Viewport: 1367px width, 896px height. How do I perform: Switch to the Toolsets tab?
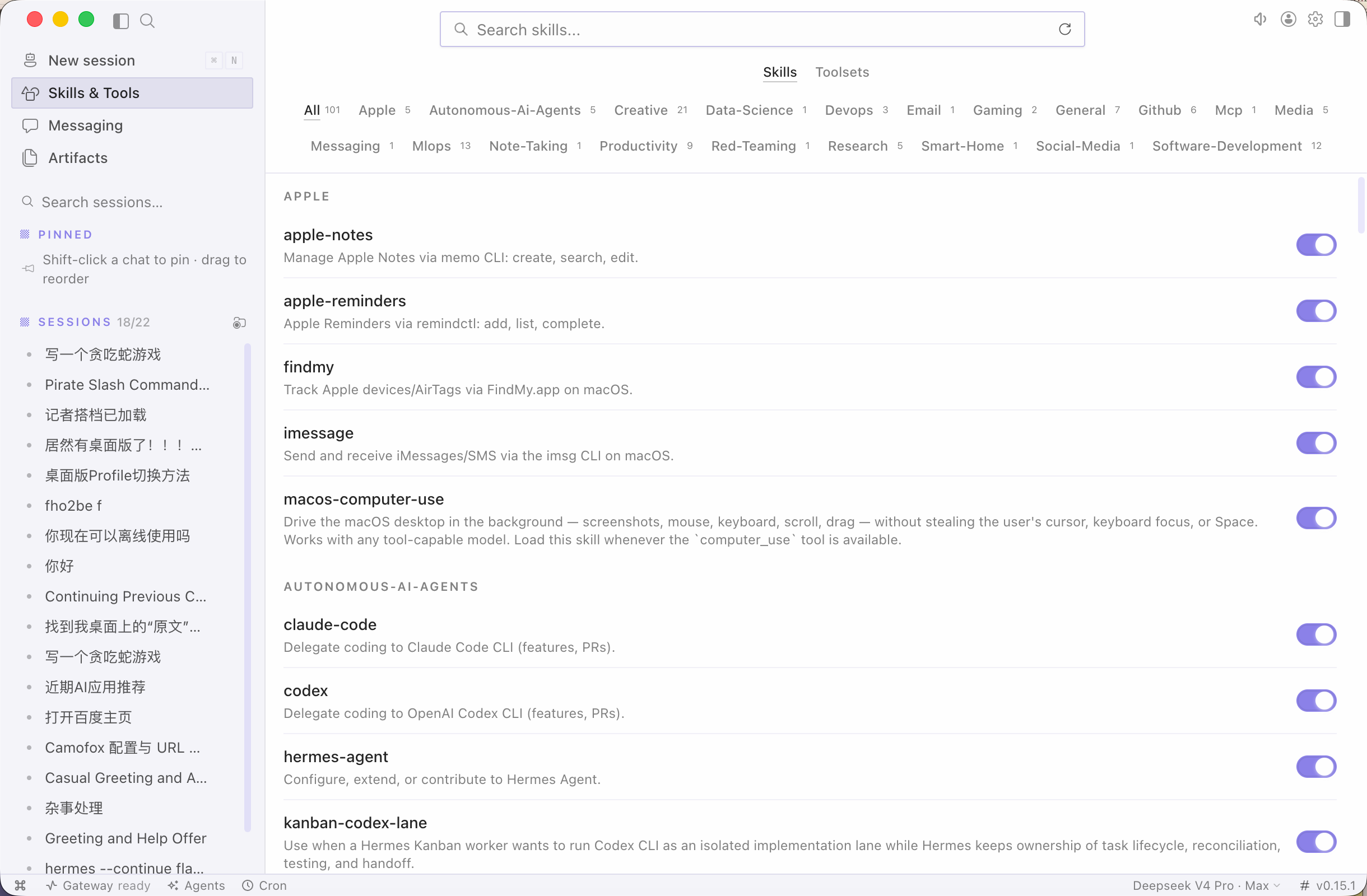(x=842, y=72)
